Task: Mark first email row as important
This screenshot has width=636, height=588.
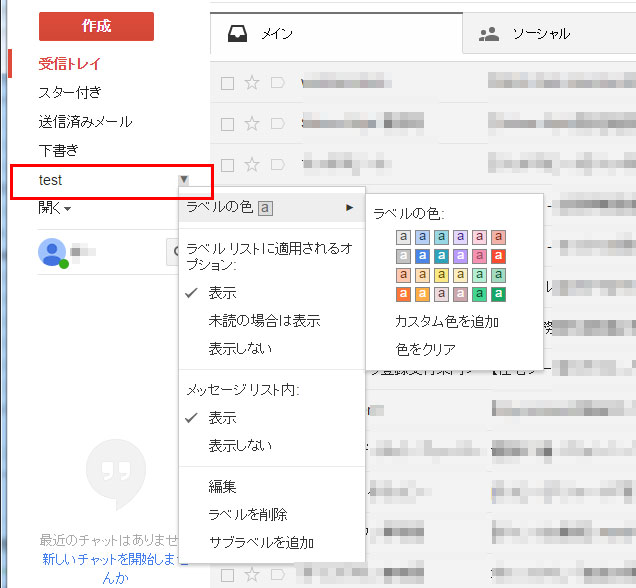Action: tap(278, 83)
